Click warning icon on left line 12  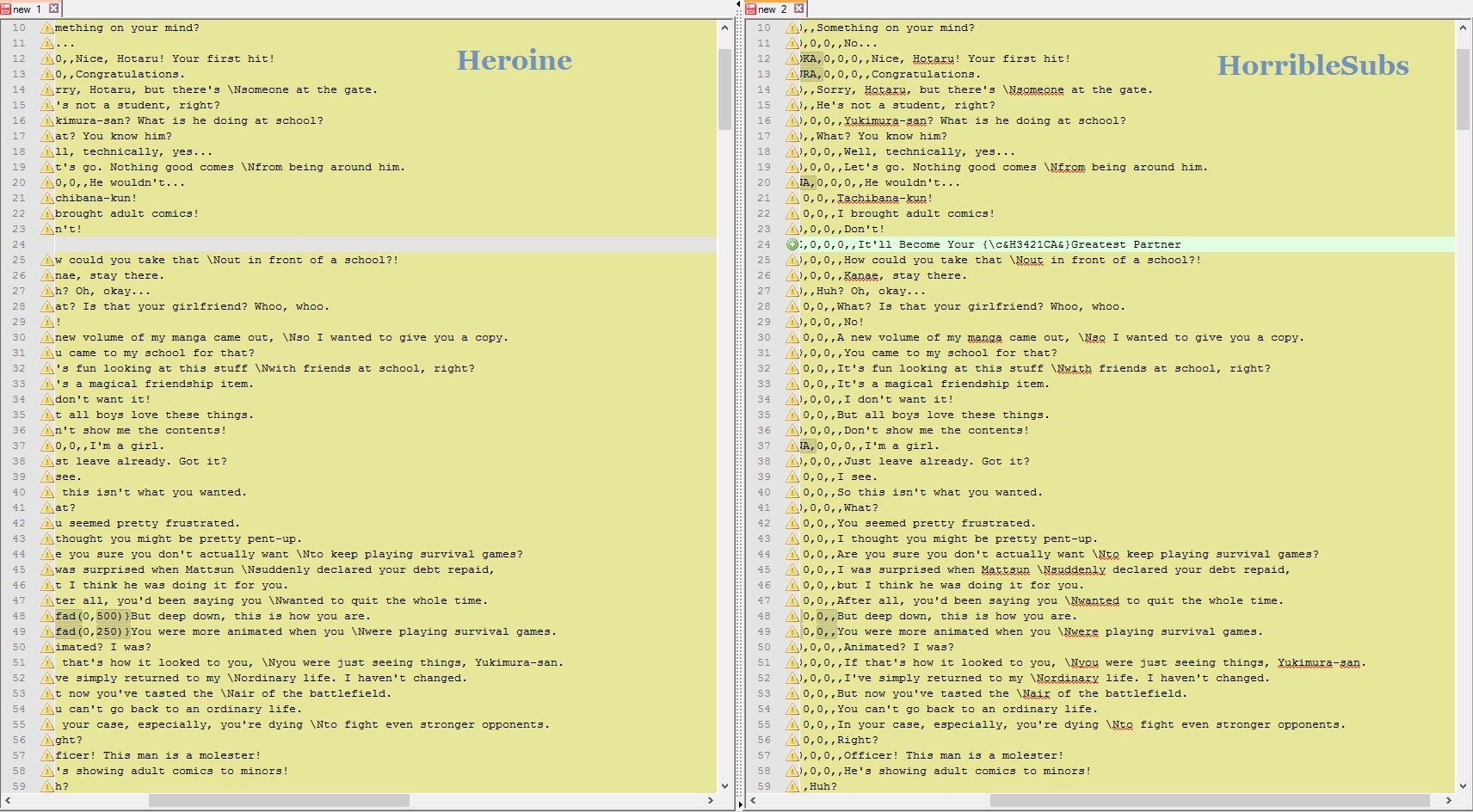point(47,59)
